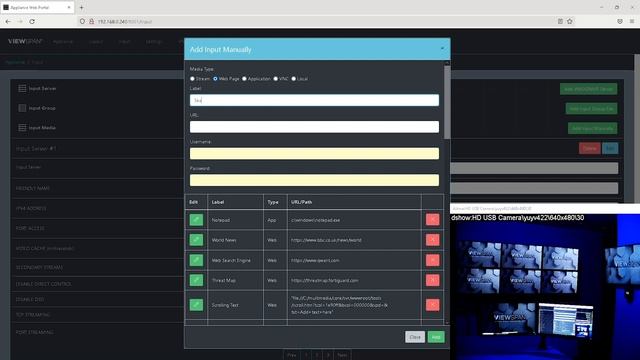Go to the Next page of pagination
This screenshot has width=640, height=360.
[x=342, y=355]
